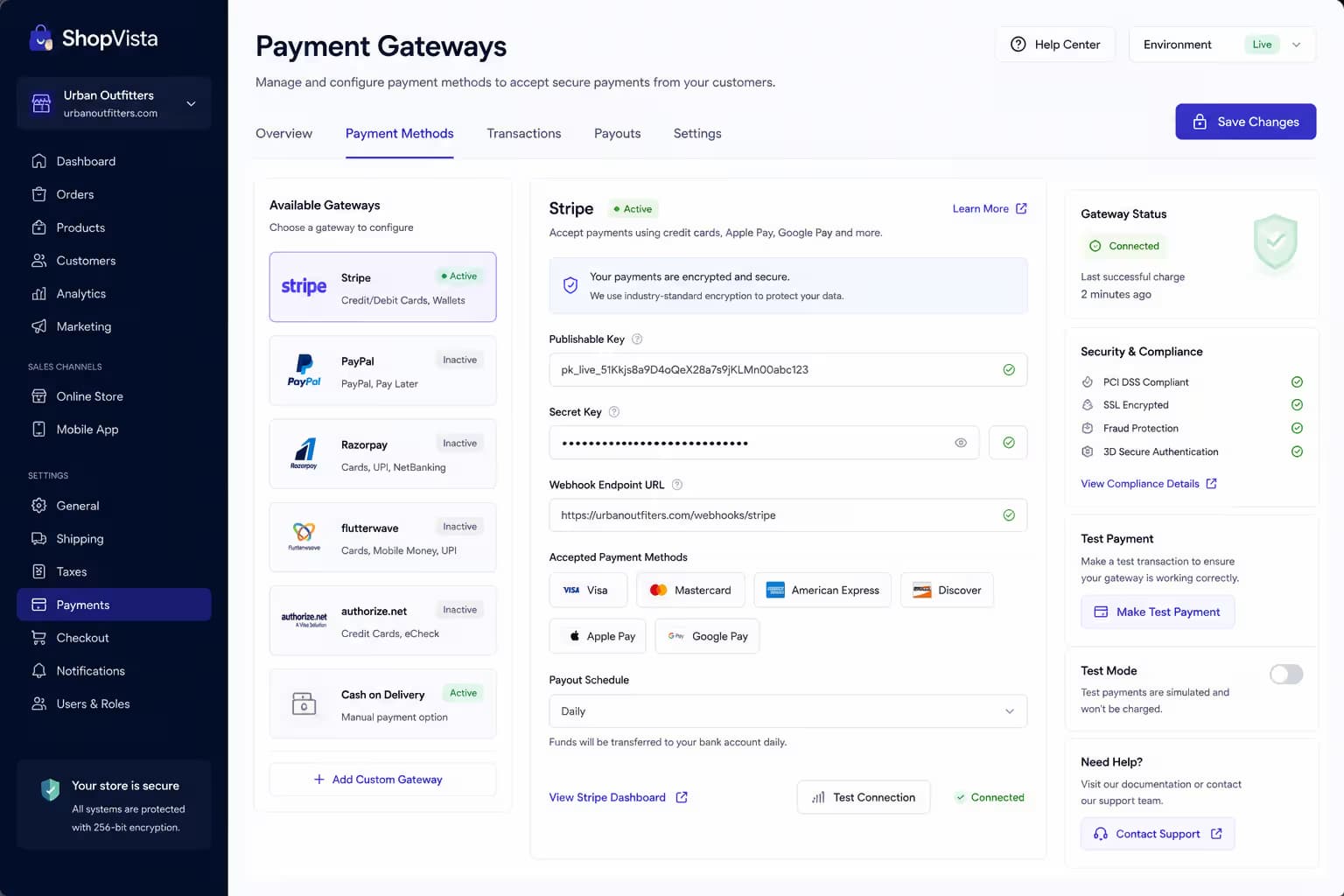Click the Analytics bar chart icon
This screenshot has height=896, width=1344.
38,294
